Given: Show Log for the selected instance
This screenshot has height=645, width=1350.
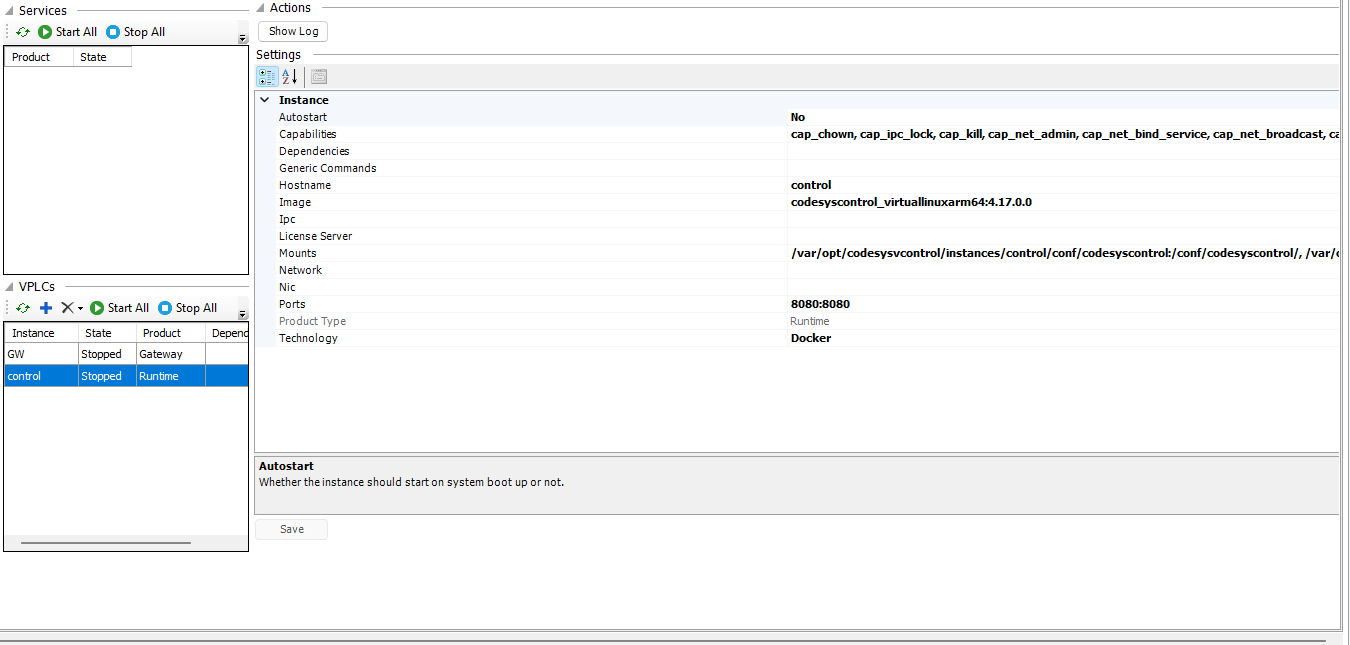Looking at the screenshot, I should pyautogui.click(x=293, y=31).
